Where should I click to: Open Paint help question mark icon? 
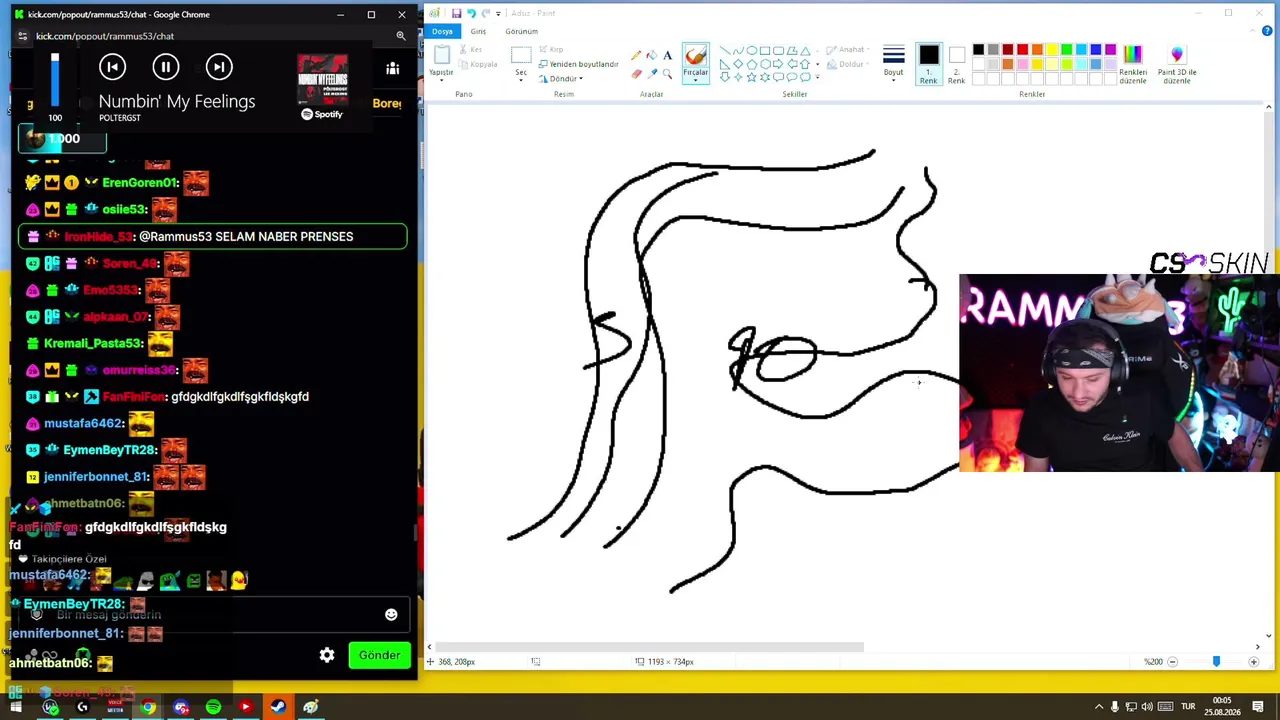pyautogui.click(x=1268, y=31)
